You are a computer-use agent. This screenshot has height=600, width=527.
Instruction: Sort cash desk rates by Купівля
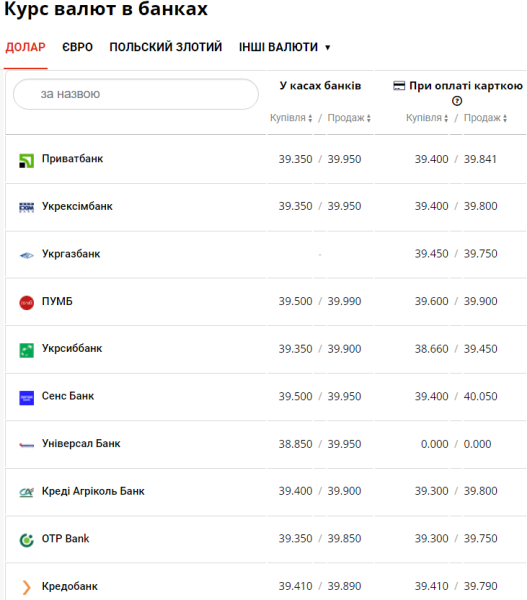pyautogui.click(x=291, y=118)
